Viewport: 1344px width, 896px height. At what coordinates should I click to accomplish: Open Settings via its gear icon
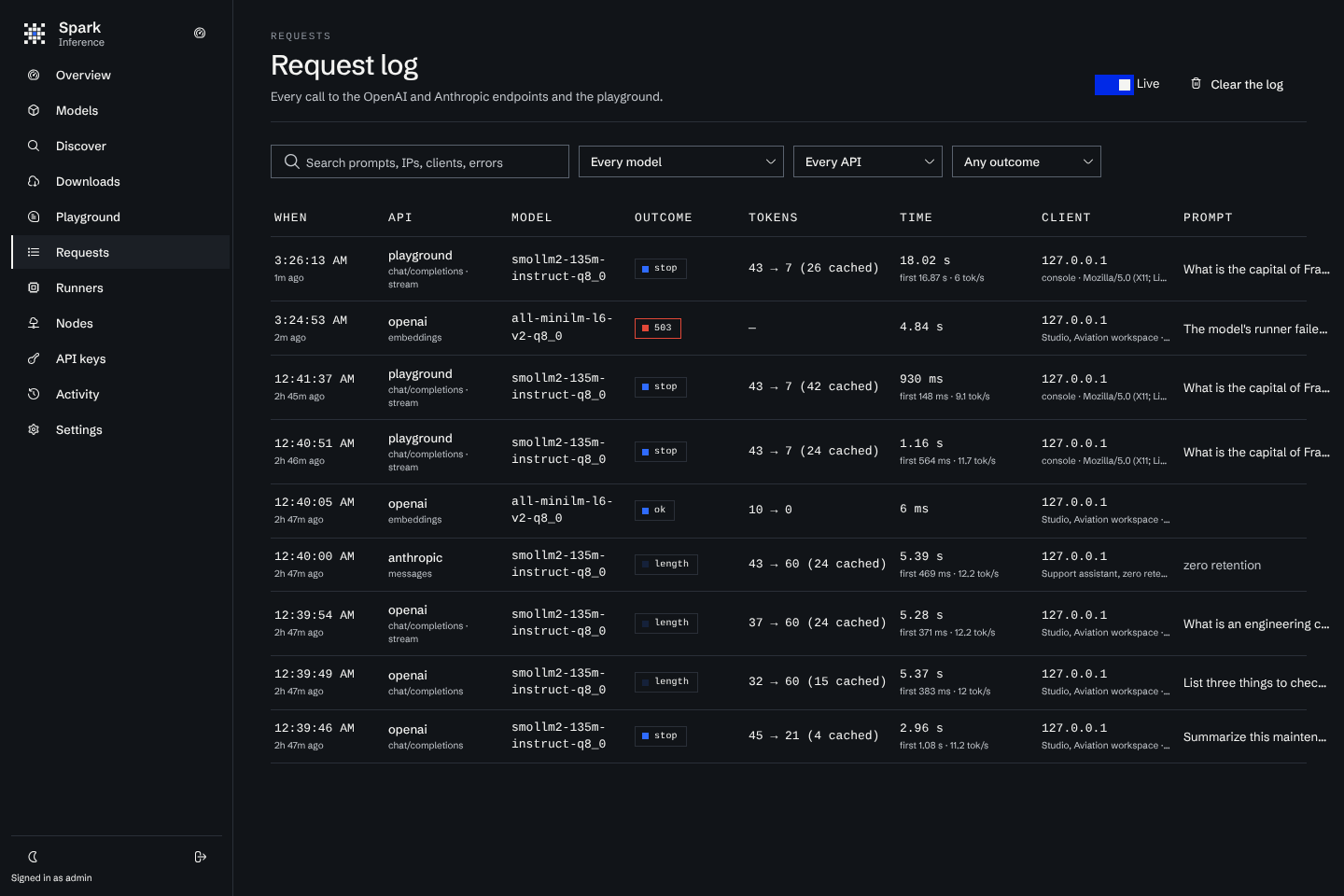34,429
